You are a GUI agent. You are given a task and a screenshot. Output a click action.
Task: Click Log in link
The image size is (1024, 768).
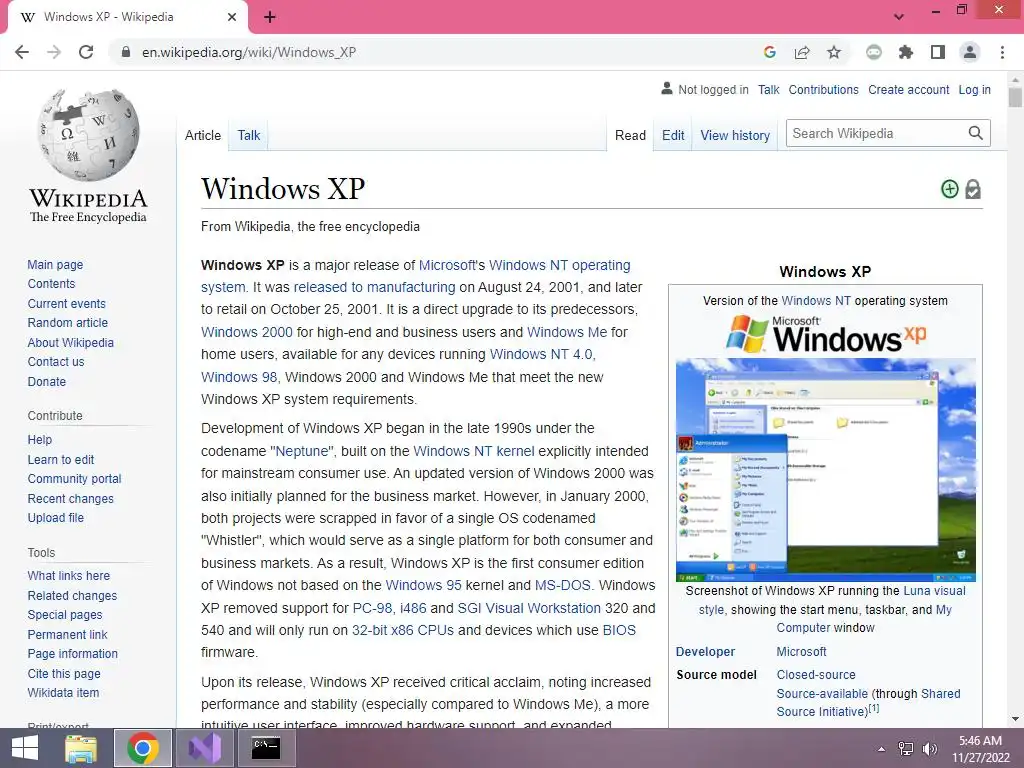coord(974,89)
